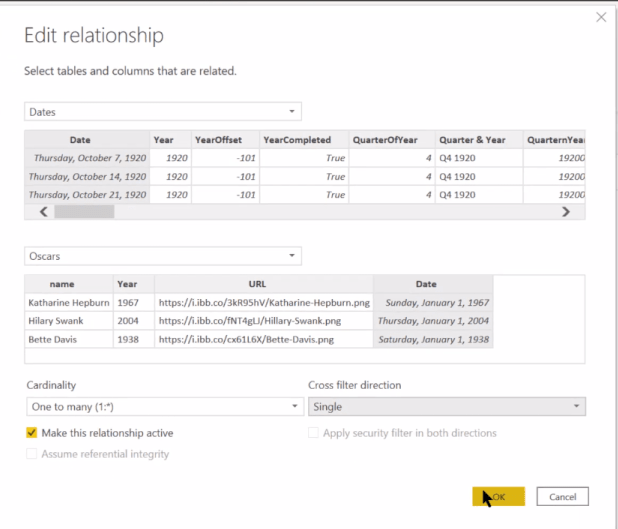
Task: Check Assume referential integrity
Action: coord(32,454)
